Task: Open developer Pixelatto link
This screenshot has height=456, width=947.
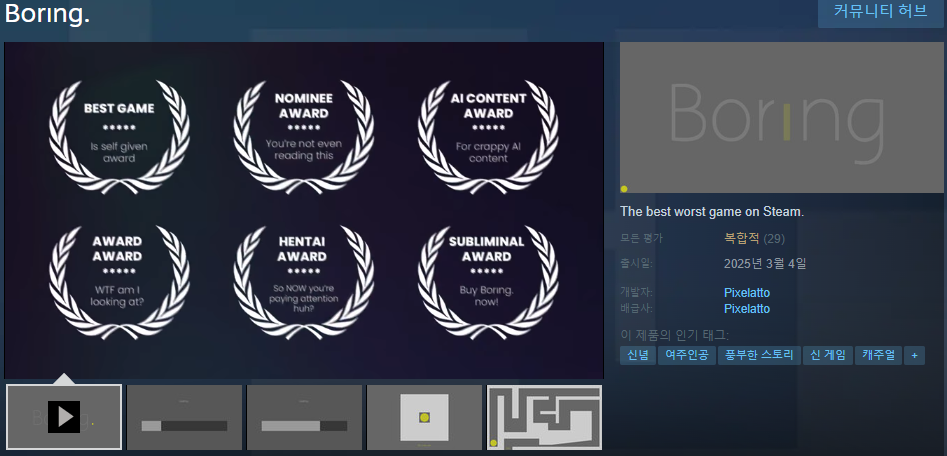Action: [x=747, y=293]
